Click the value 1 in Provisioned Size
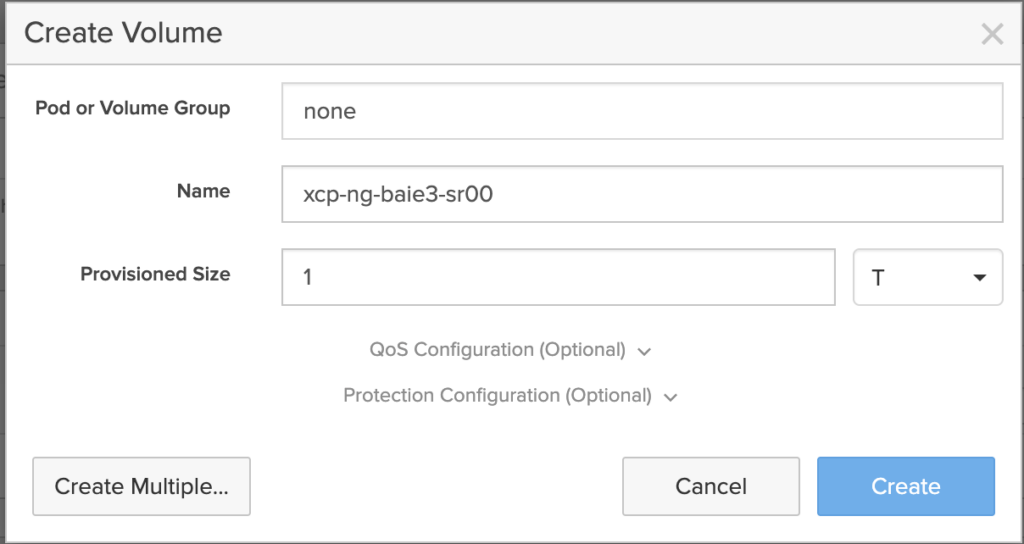1024x544 pixels. click(308, 277)
